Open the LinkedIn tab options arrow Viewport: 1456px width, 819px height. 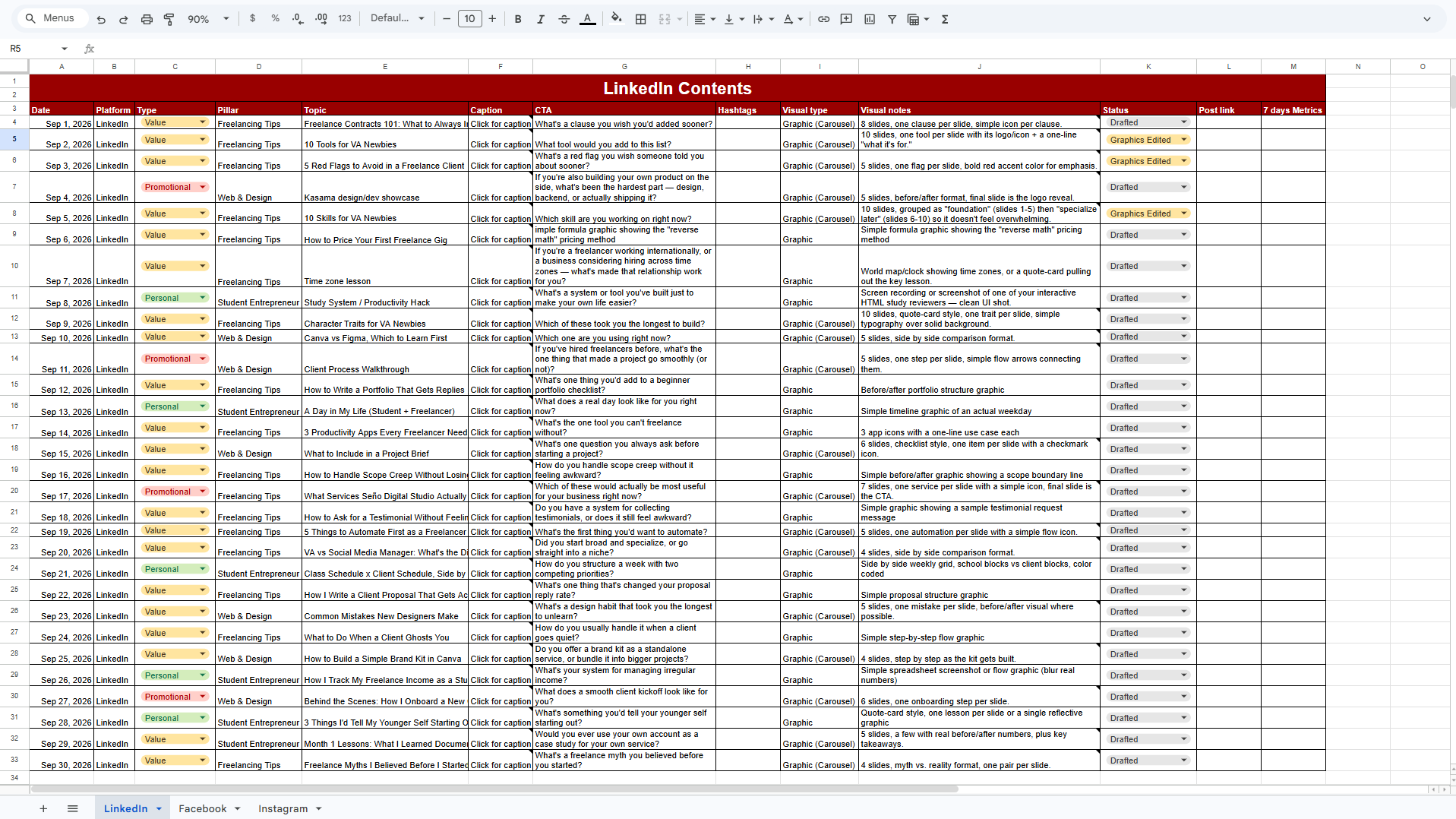(159, 808)
